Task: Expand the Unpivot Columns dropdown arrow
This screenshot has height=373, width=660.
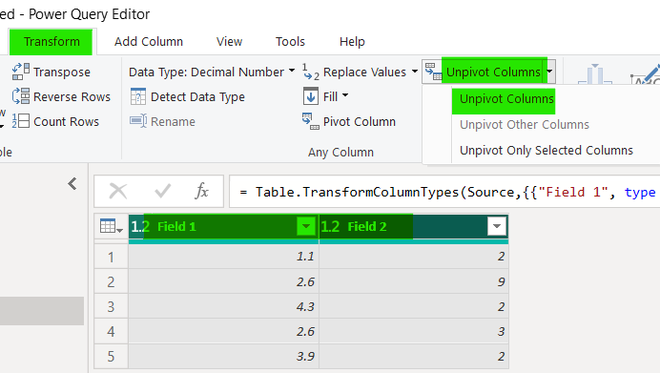Action: (550, 72)
